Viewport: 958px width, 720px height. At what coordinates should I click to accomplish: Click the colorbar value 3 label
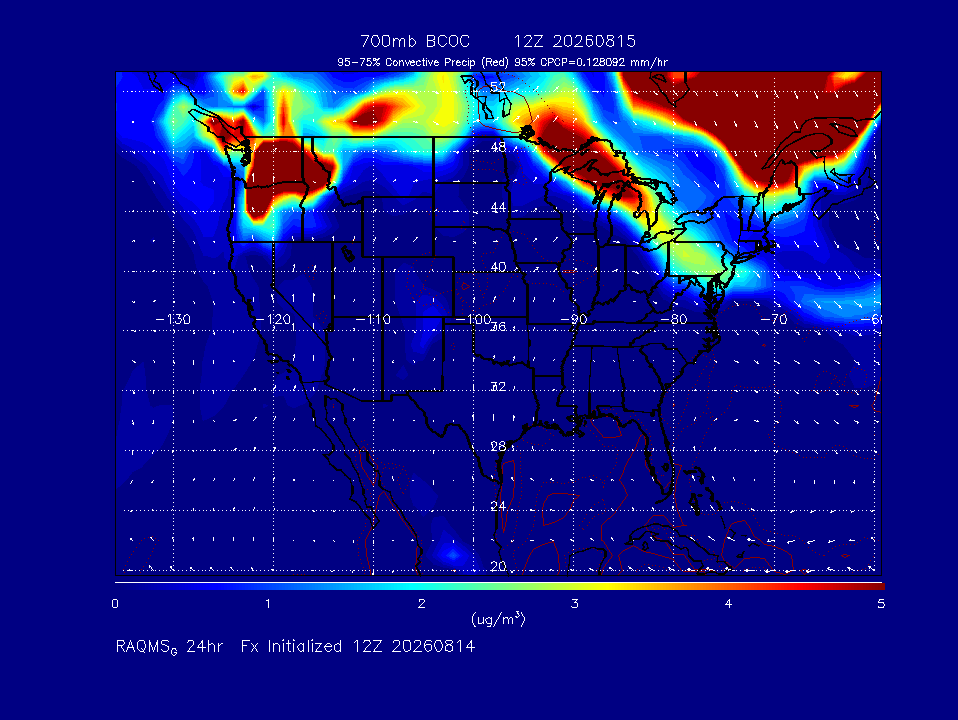pyautogui.click(x=574, y=604)
